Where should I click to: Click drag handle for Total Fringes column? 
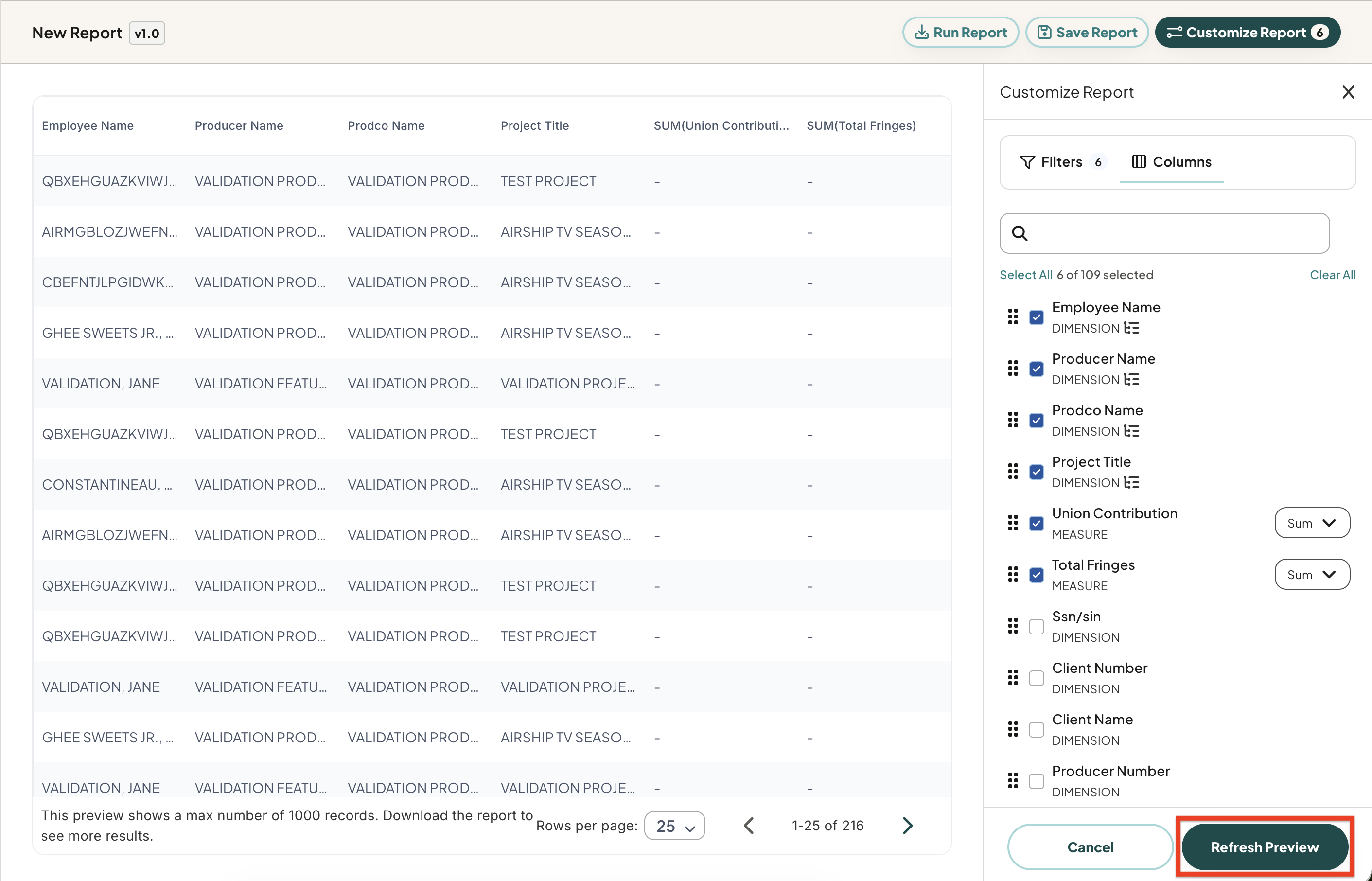tap(1013, 574)
